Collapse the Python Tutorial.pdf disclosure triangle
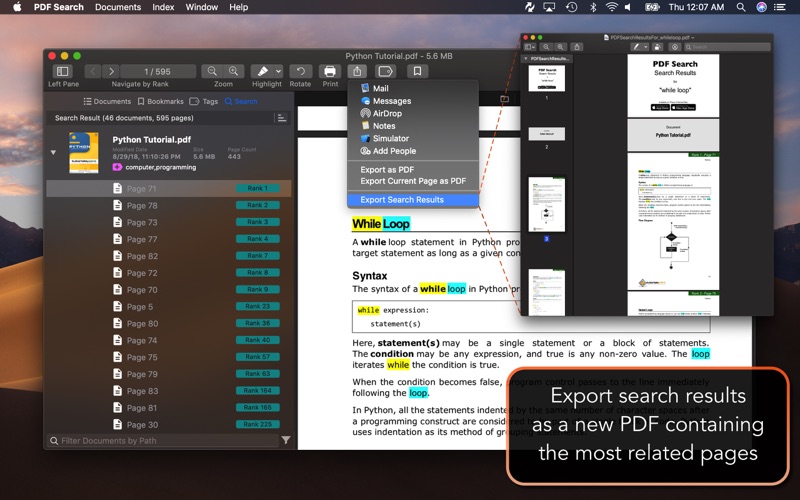The height and width of the screenshot is (500, 800). [x=53, y=153]
